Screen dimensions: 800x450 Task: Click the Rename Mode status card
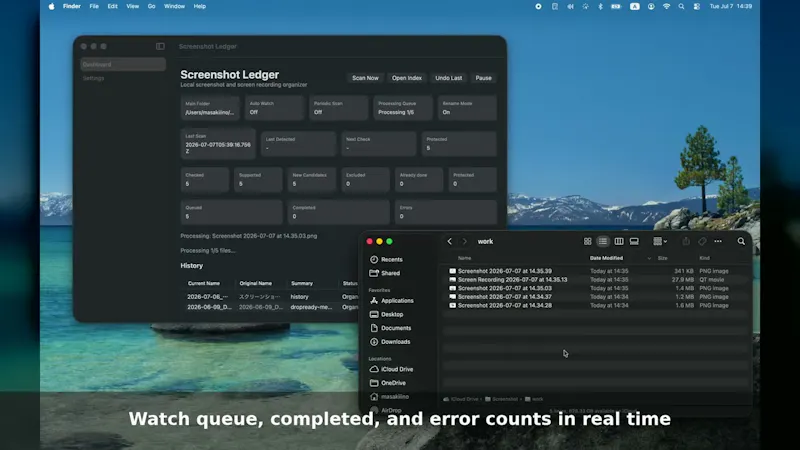467,108
